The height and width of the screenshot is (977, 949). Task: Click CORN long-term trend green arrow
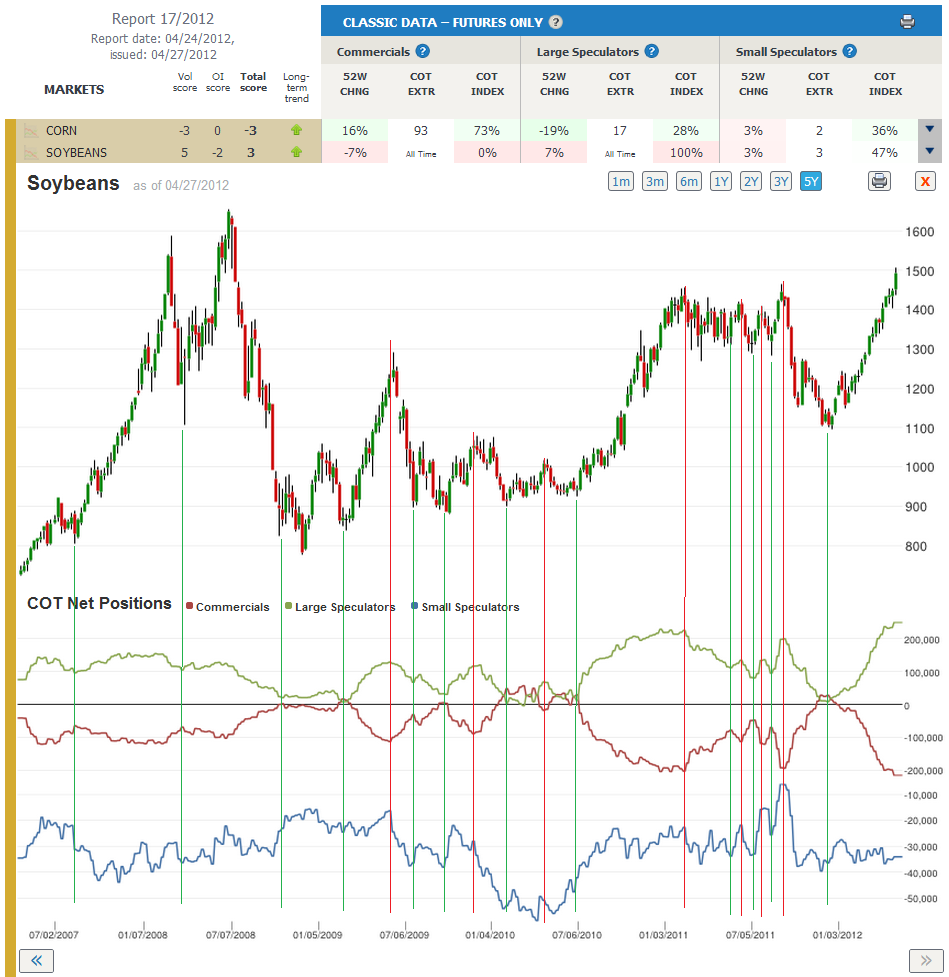pos(297,130)
